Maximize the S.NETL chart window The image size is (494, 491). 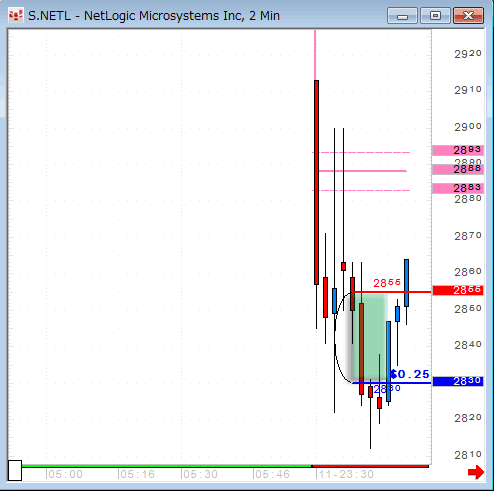click(435, 16)
